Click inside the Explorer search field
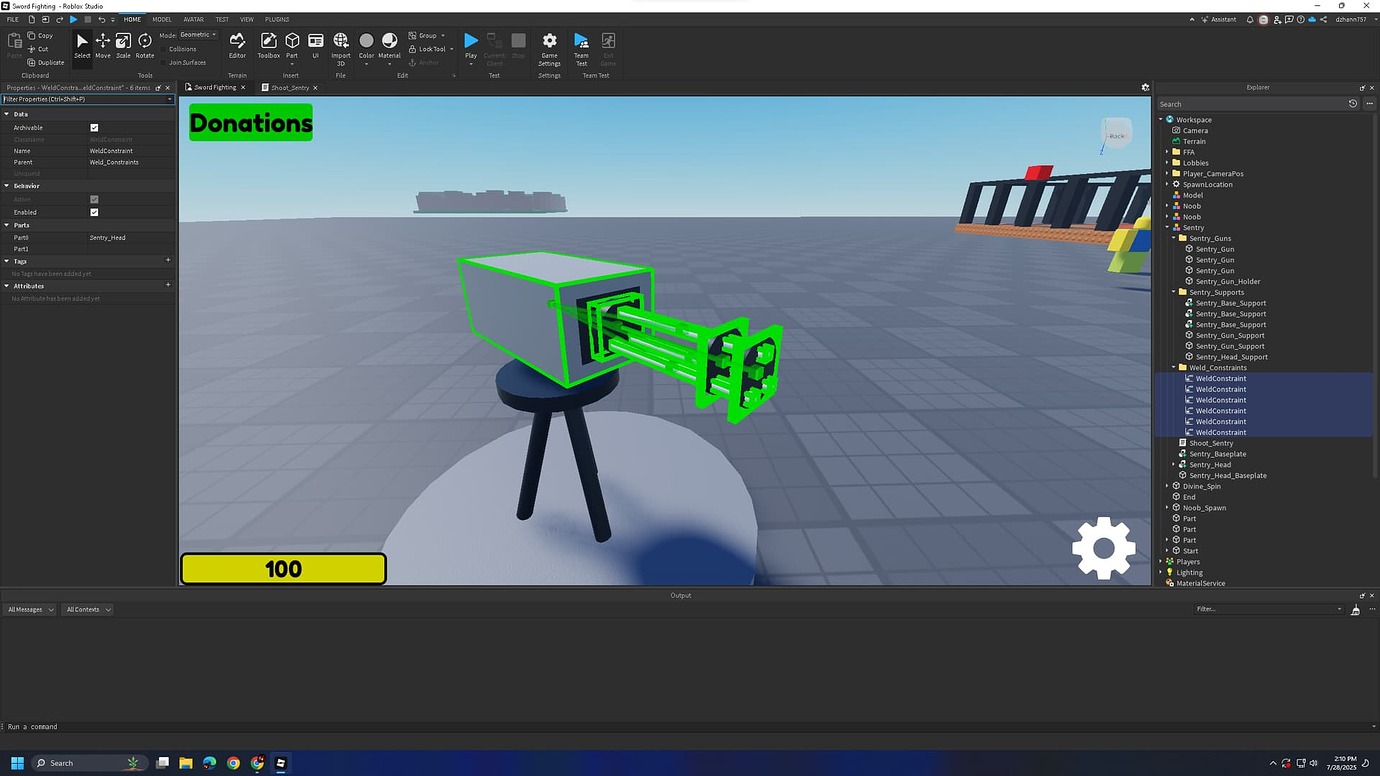The height and width of the screenshot is (776, 1380). [x=1250, y=103]
